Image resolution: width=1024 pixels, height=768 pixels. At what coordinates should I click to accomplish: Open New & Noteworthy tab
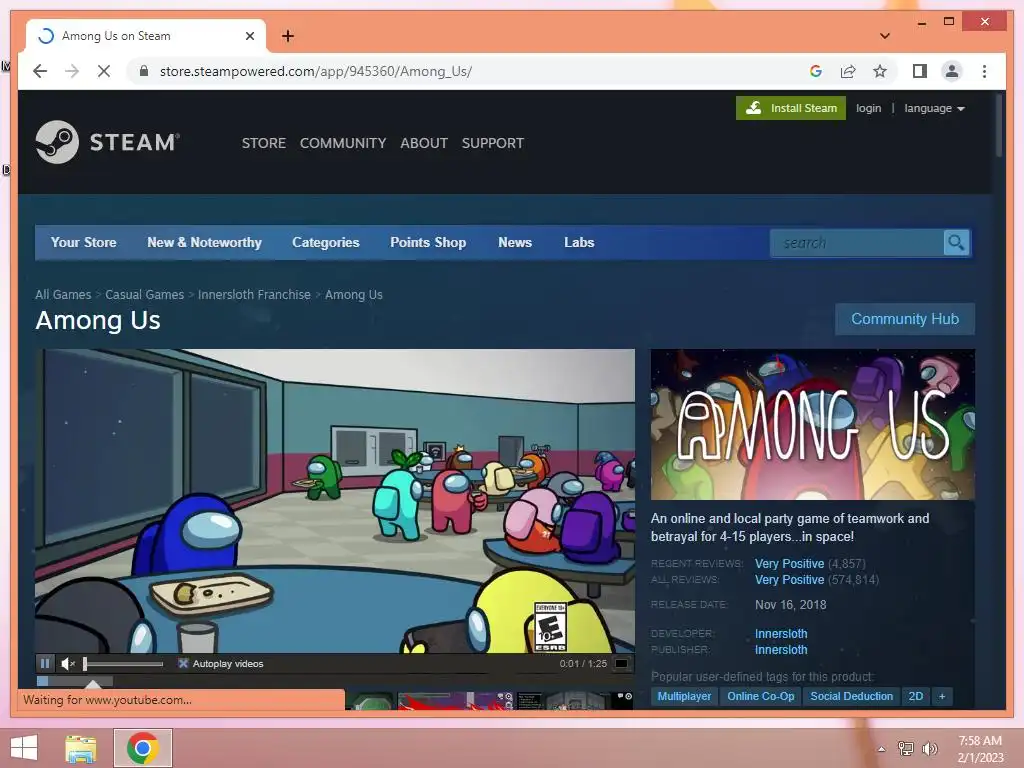click(204, 242)
